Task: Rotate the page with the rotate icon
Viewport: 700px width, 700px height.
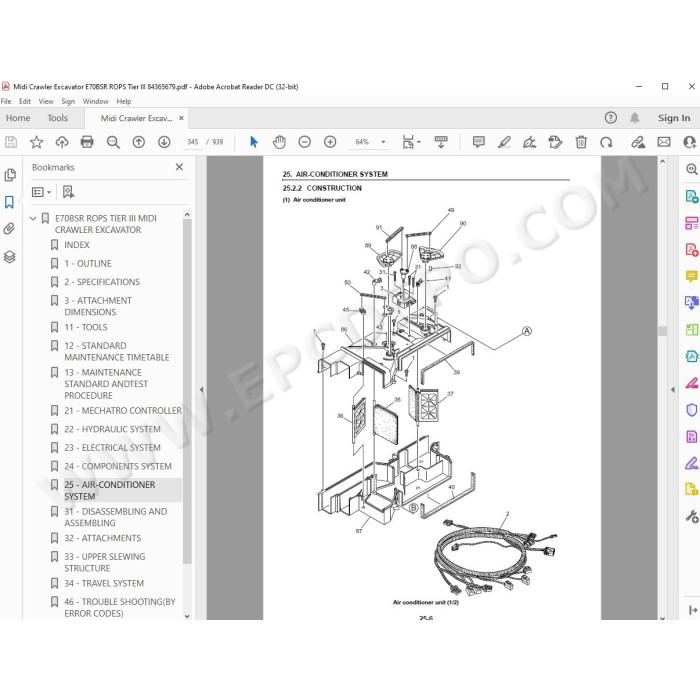Action: 606,142
